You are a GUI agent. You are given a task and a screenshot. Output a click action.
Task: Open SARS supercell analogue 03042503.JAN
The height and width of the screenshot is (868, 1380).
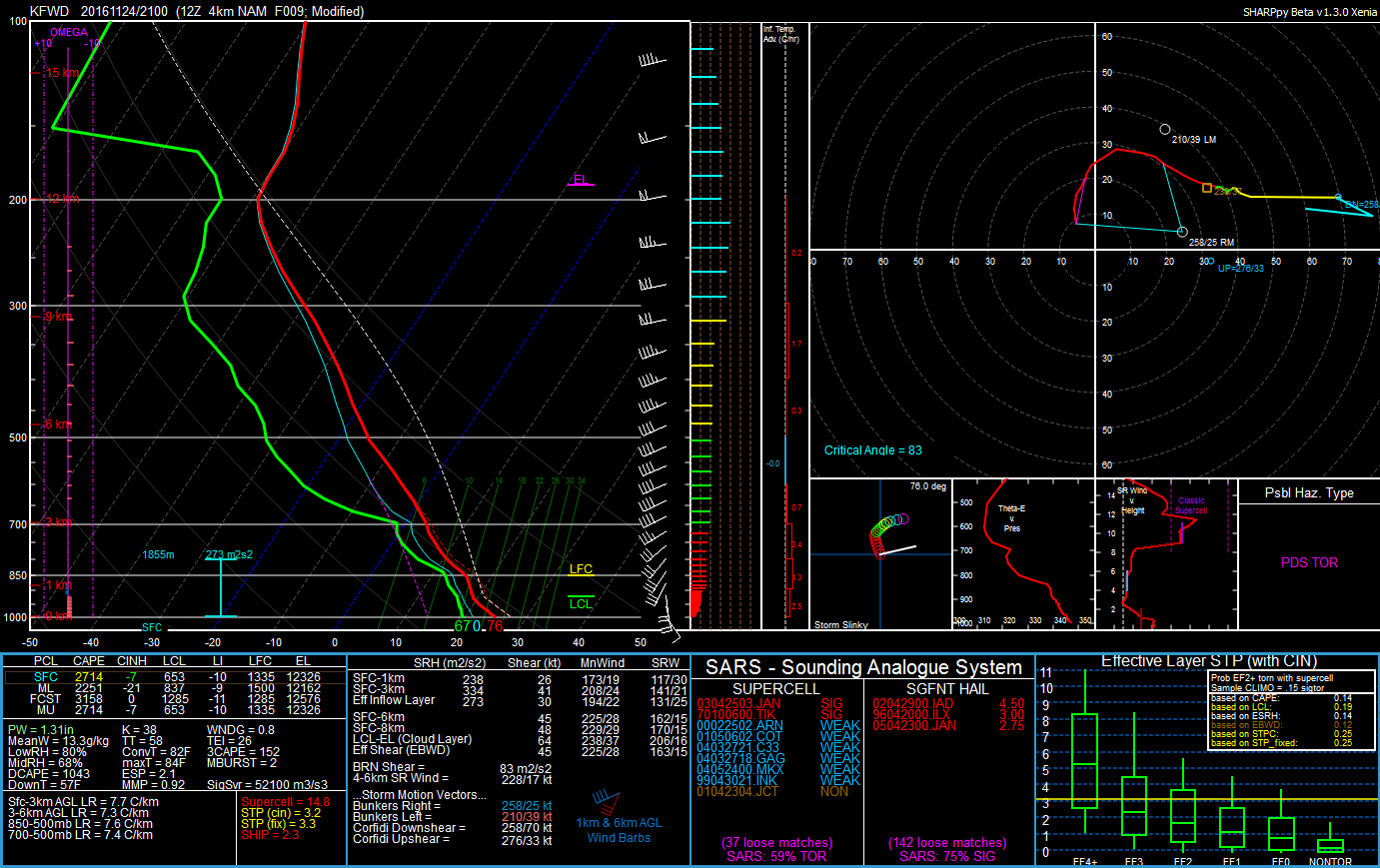point(738,704)
